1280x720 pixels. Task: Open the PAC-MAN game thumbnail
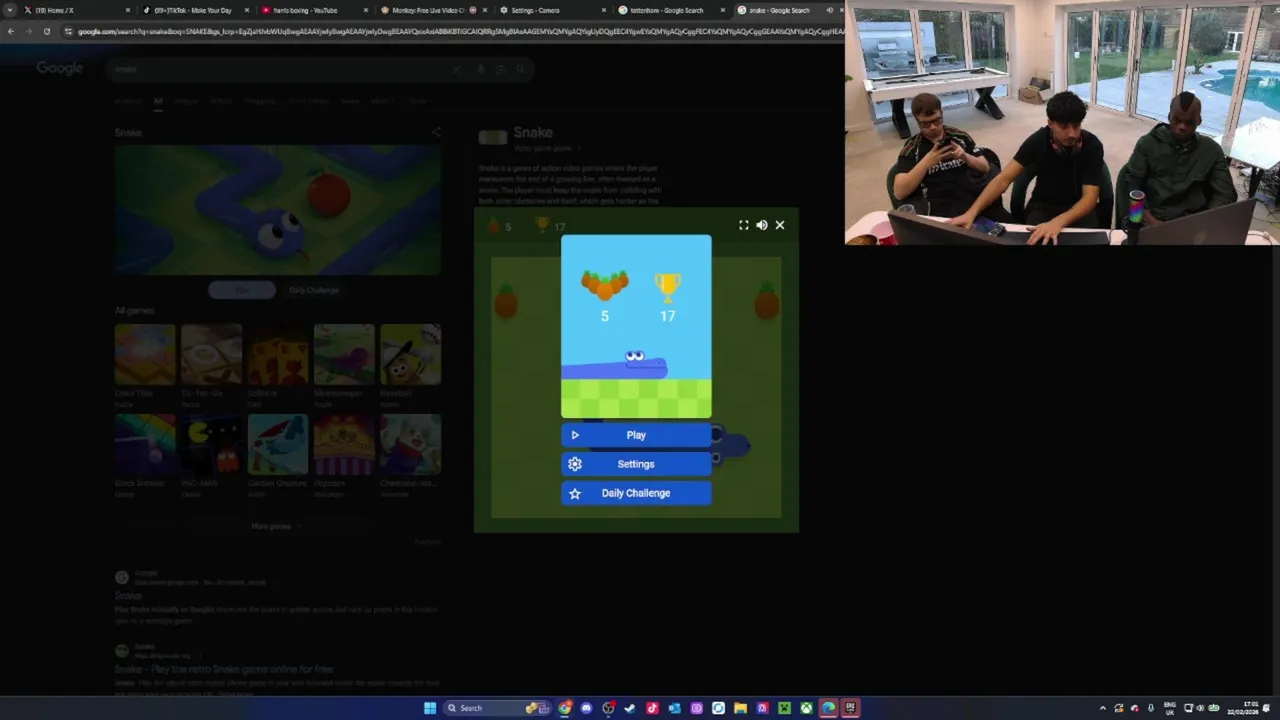coord(211,445)
